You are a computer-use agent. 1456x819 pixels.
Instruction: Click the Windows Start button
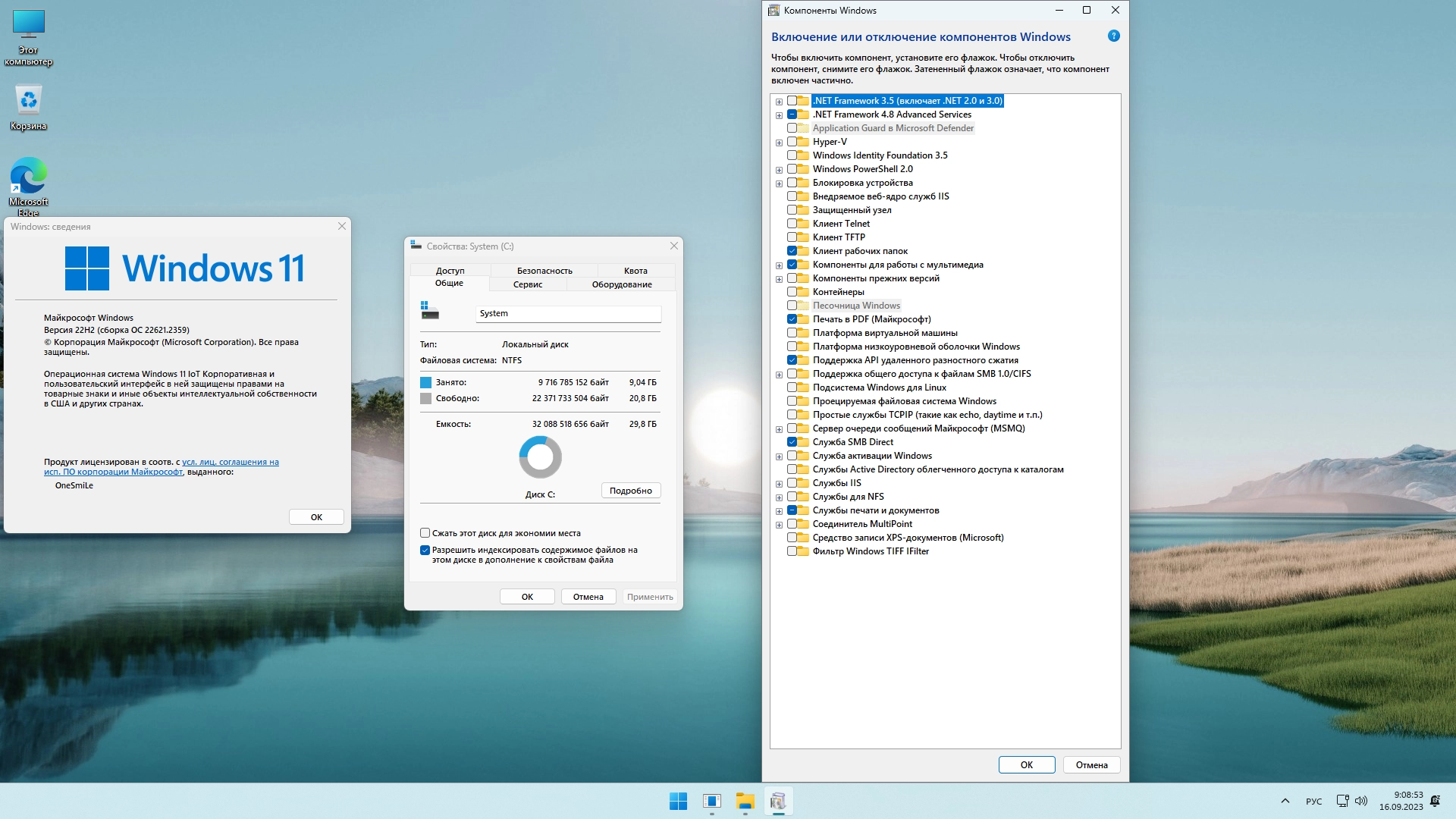(678, 801)
